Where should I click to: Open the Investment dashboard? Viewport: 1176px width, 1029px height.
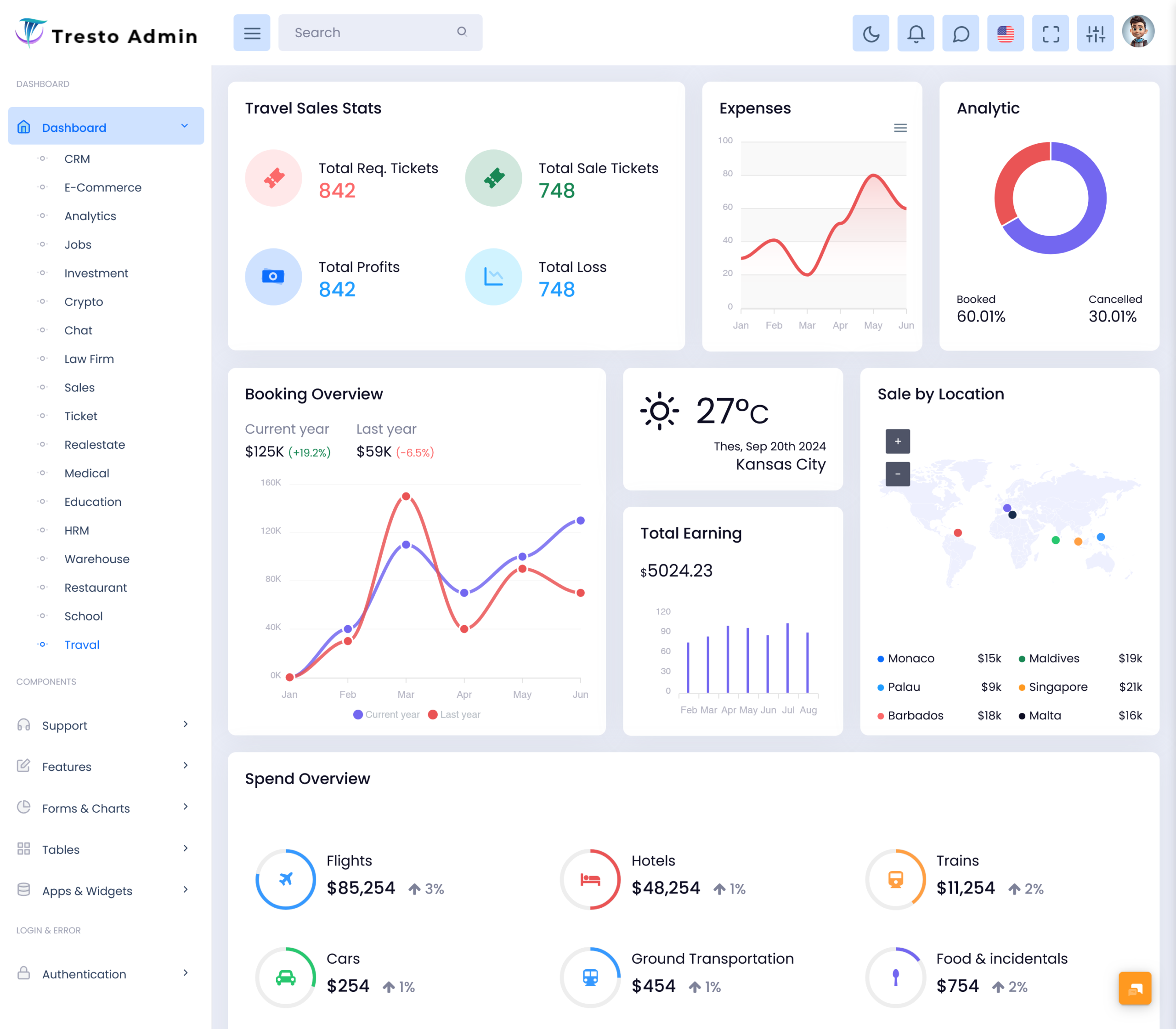(x=96, y=273)
